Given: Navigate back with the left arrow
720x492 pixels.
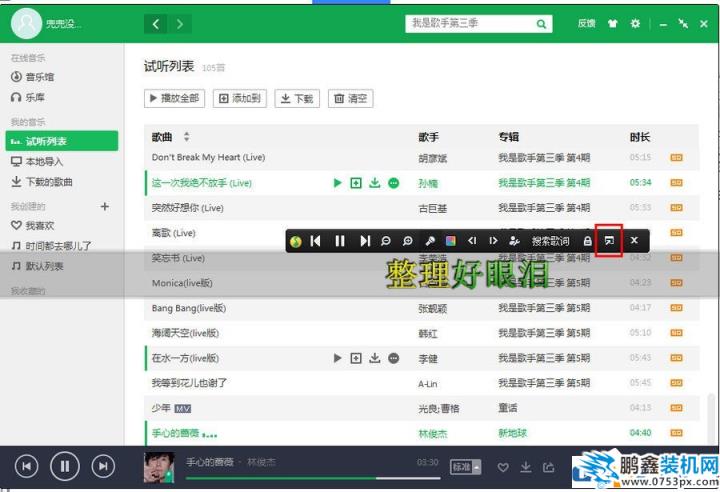Looking at the screenshot, I should [x=156, y=24].
